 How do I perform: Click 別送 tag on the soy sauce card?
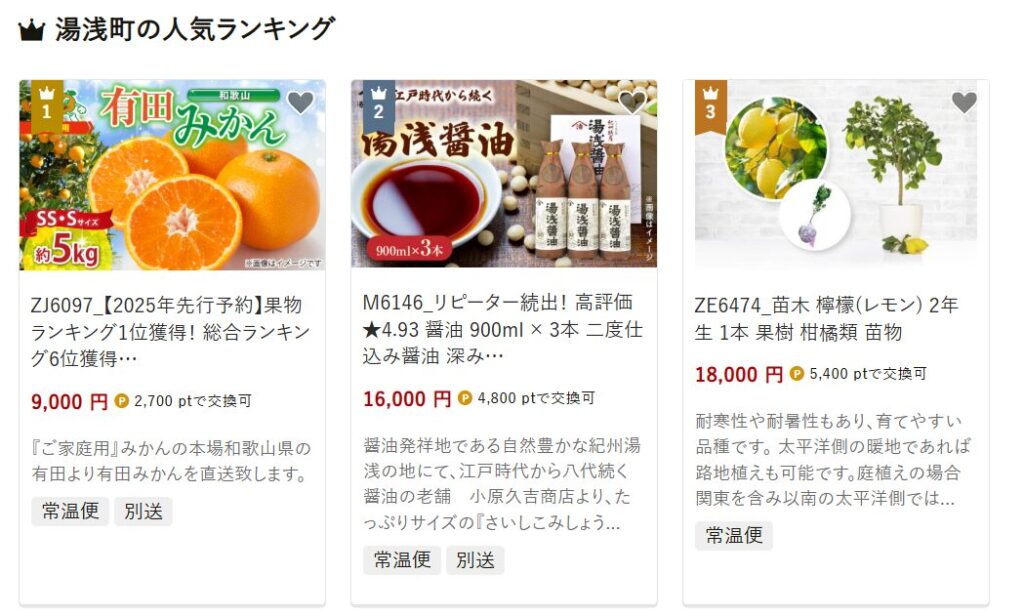pos(475,560)
